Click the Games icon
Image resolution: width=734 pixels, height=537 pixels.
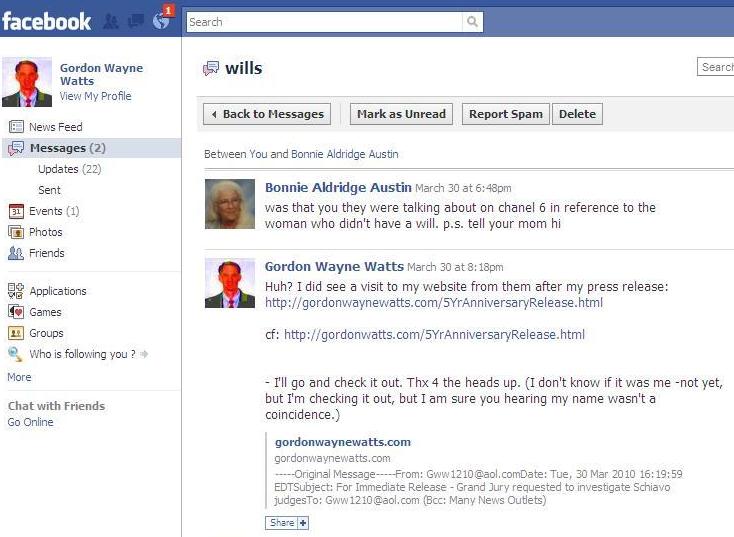coord(16,312)
